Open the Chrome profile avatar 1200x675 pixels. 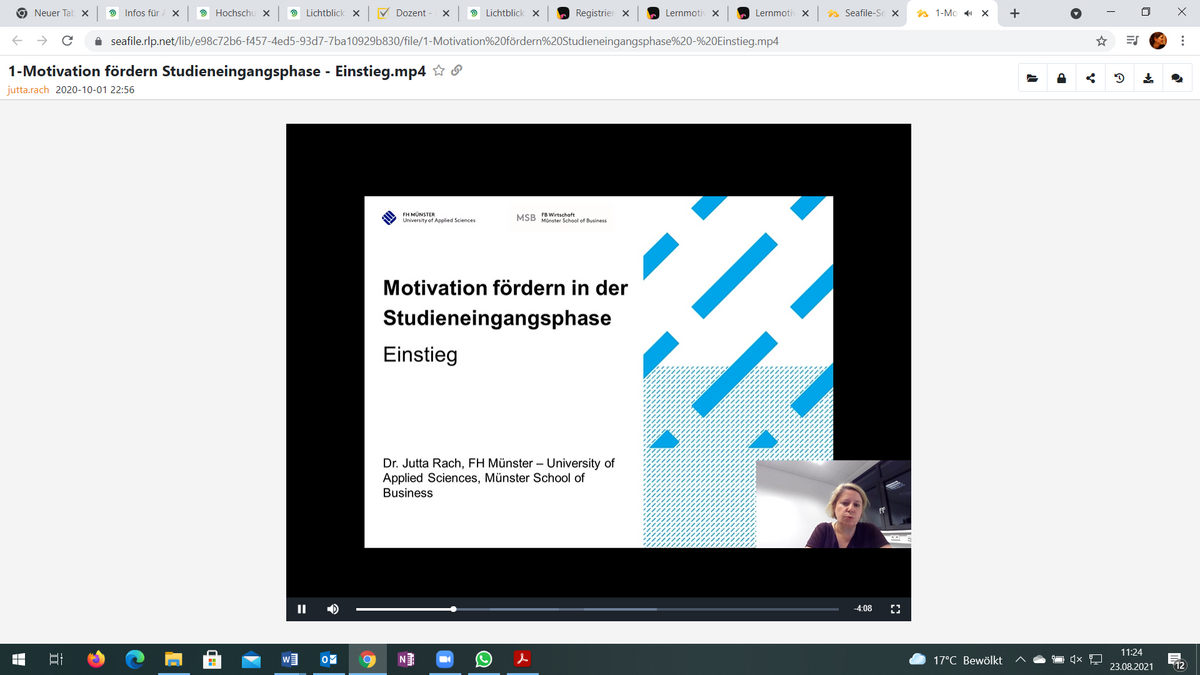(1158, 41)
